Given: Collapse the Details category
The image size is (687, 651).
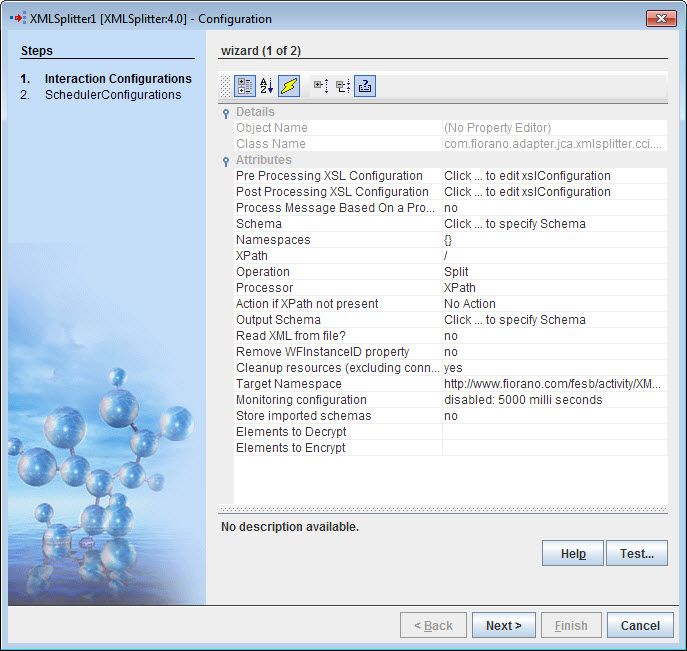Looking at the screenshot, I should pos(226,113).
